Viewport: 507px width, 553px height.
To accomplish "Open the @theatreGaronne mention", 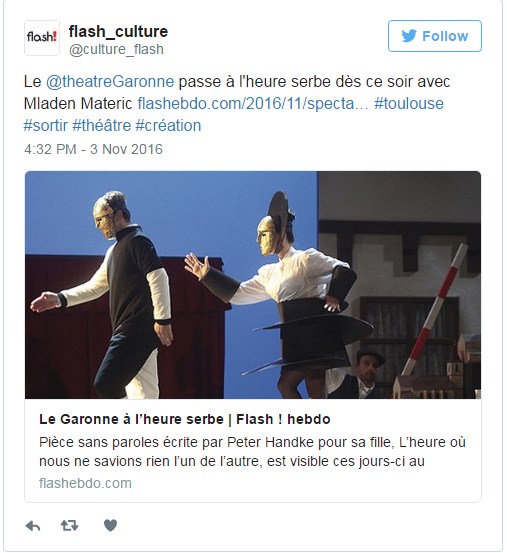I will (x=110, y=82).
